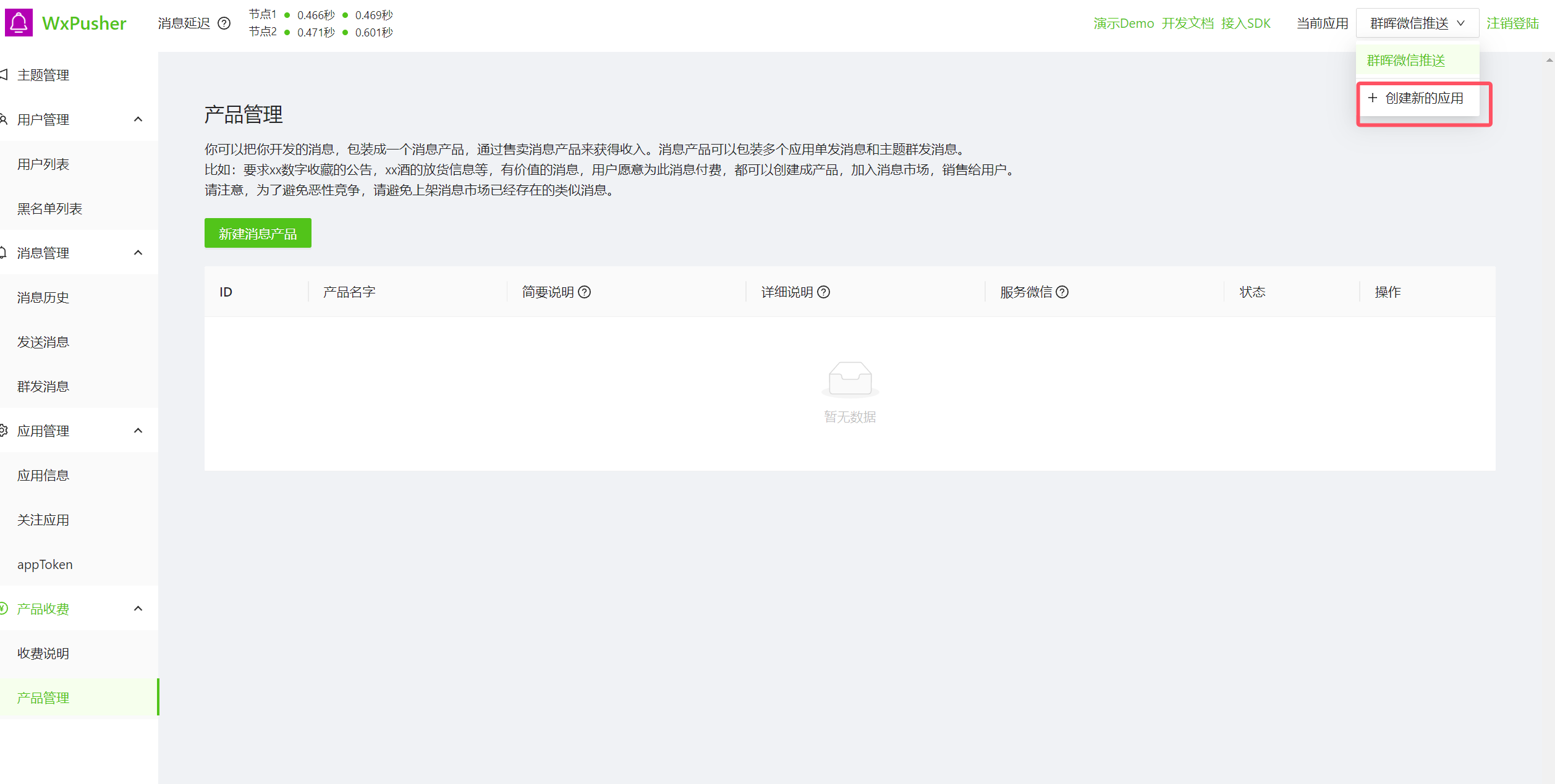Open 群发消息 in the sidebar
Viewport: 1555px width, 784px height.
79,386
